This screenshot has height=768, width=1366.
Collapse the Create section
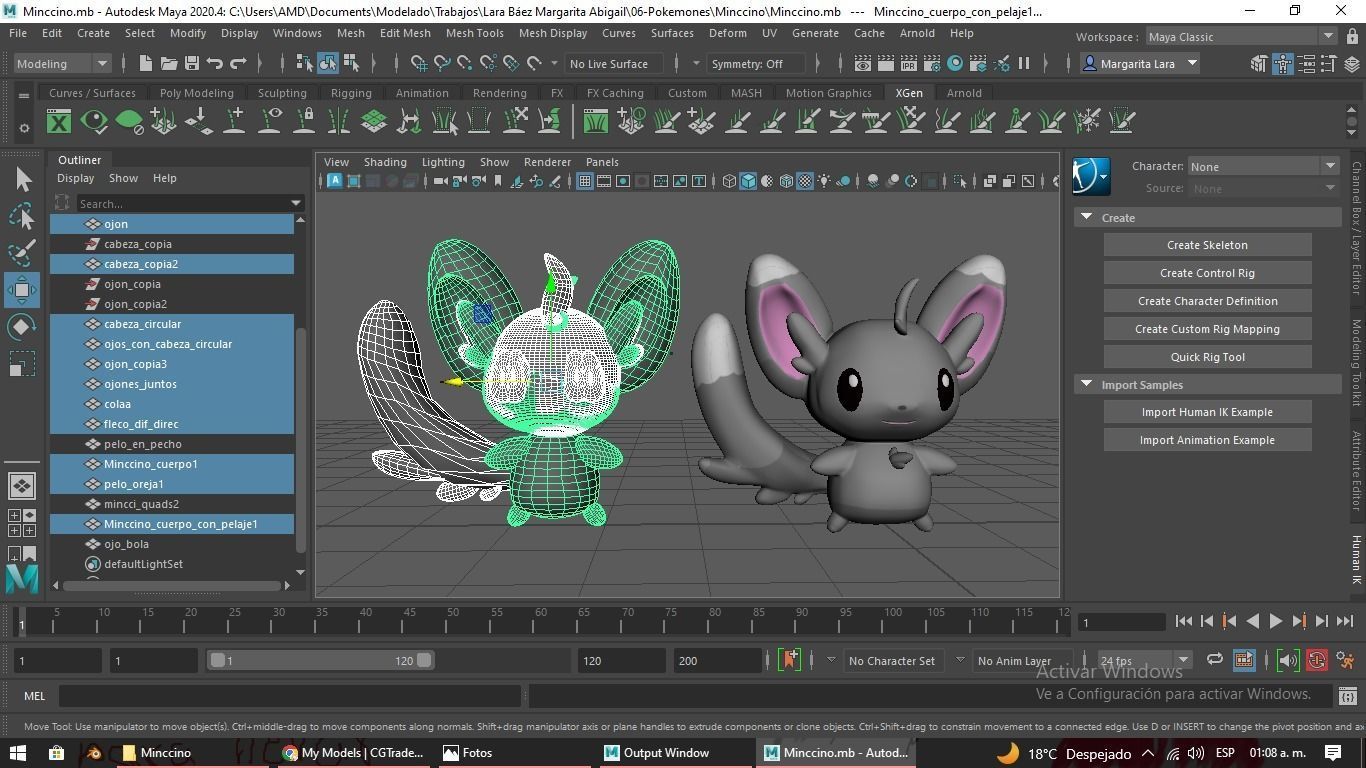click(x=1086, y=217)
